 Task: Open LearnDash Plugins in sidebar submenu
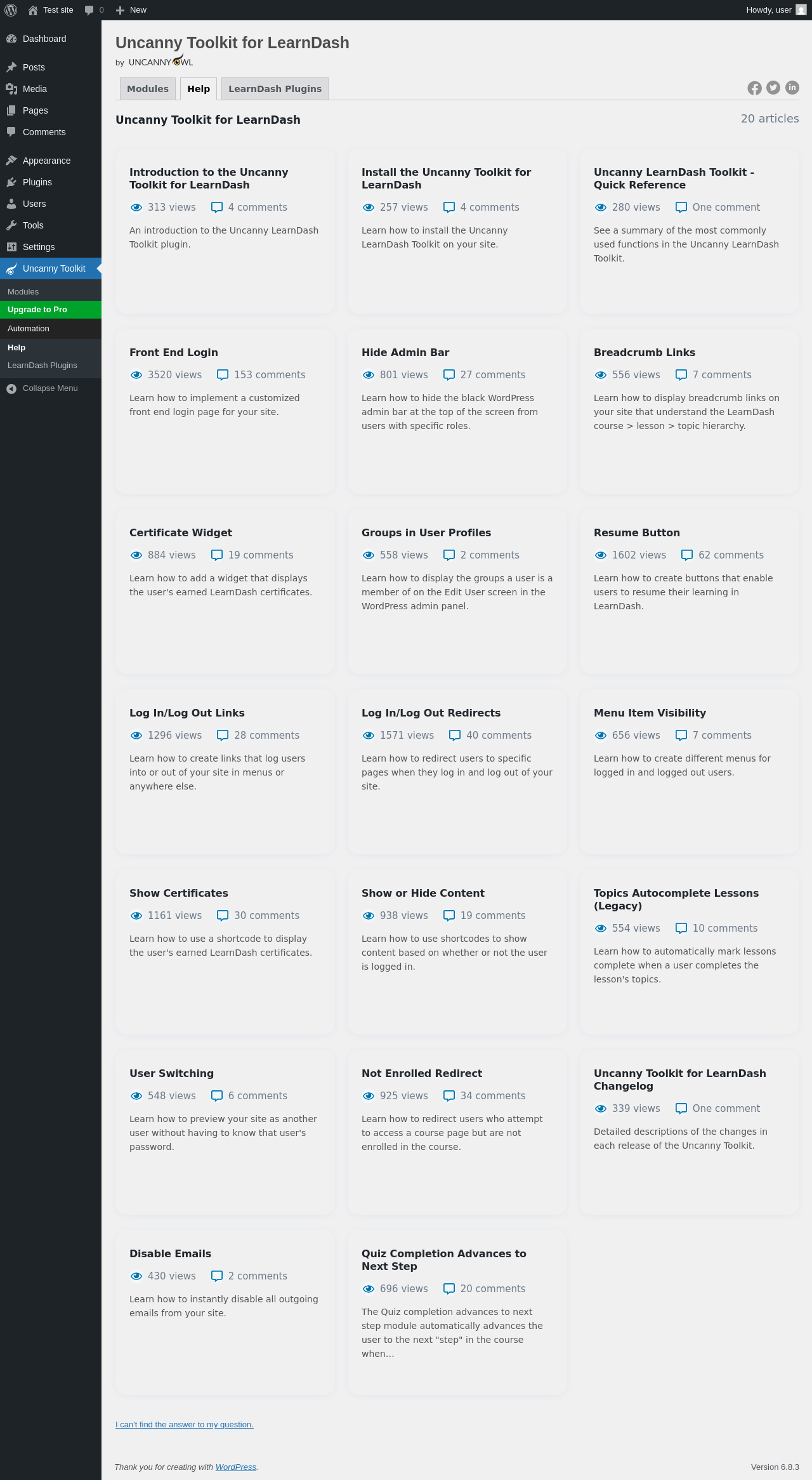(x=51, y=366)
